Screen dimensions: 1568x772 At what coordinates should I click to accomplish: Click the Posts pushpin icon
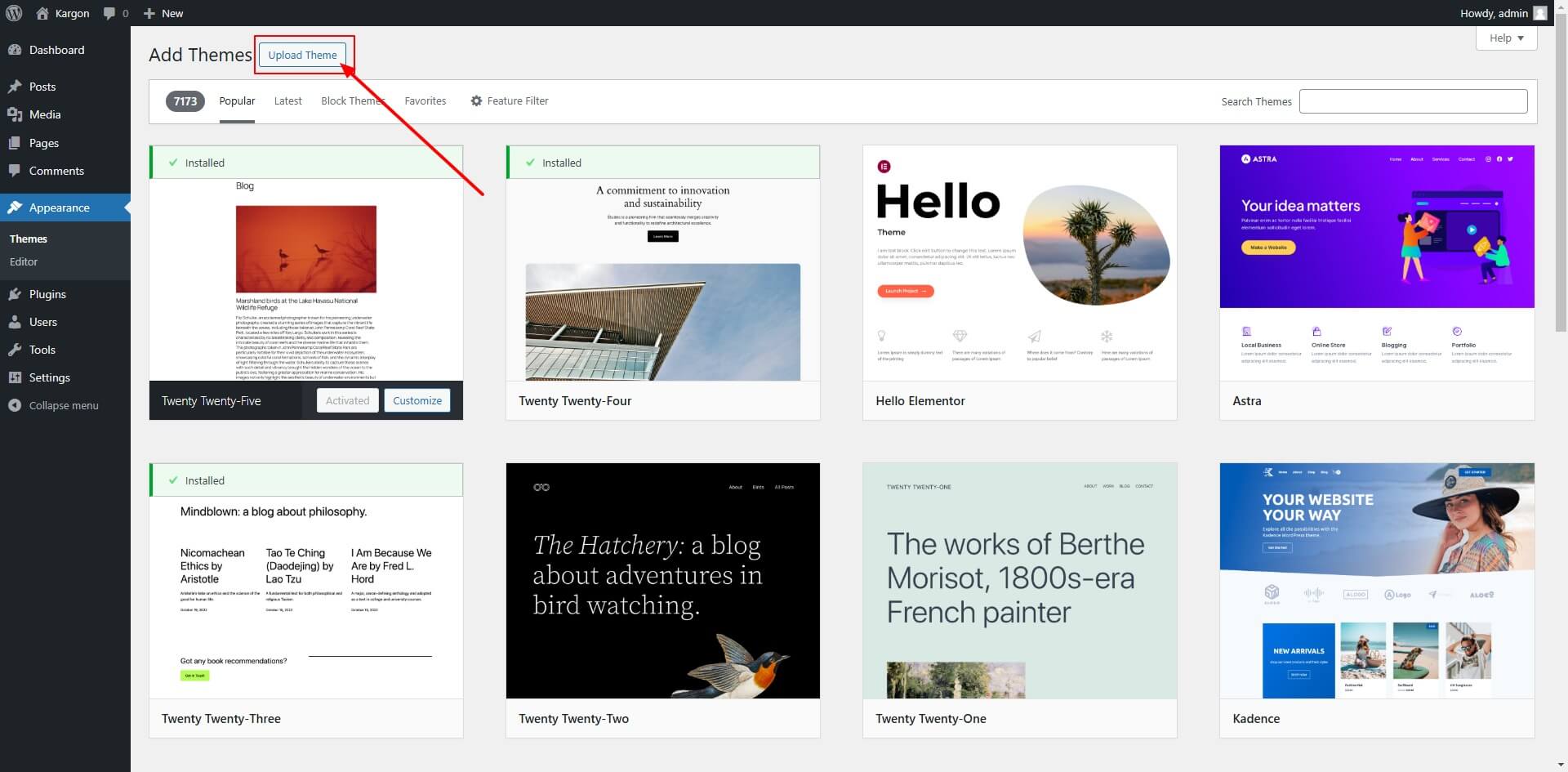tap(15, 87)
